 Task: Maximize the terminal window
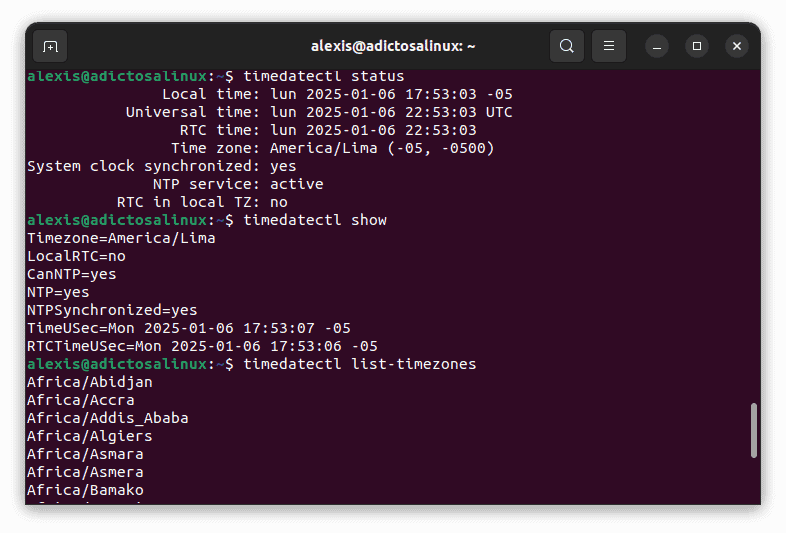coord(697,46)
